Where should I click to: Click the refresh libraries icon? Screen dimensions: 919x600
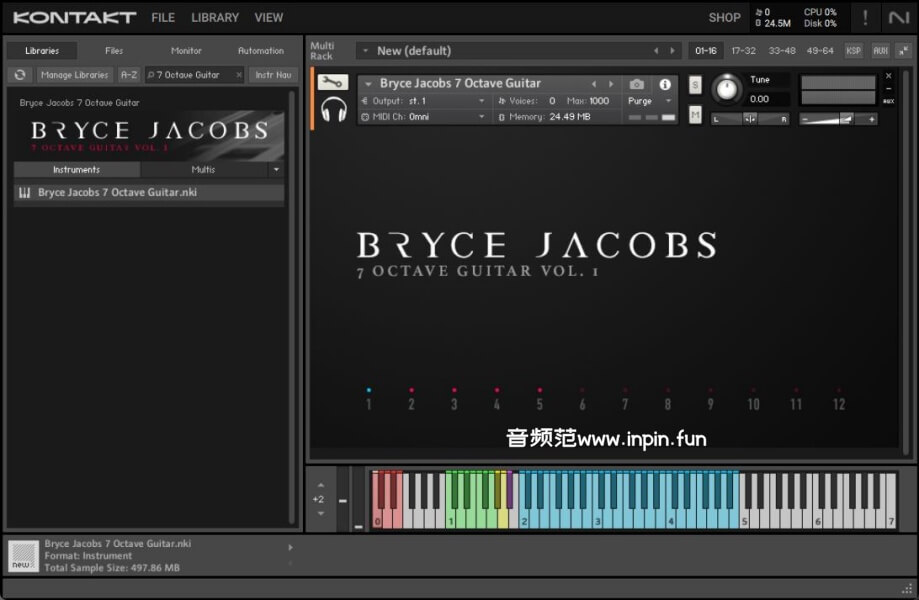click(20, 75)
